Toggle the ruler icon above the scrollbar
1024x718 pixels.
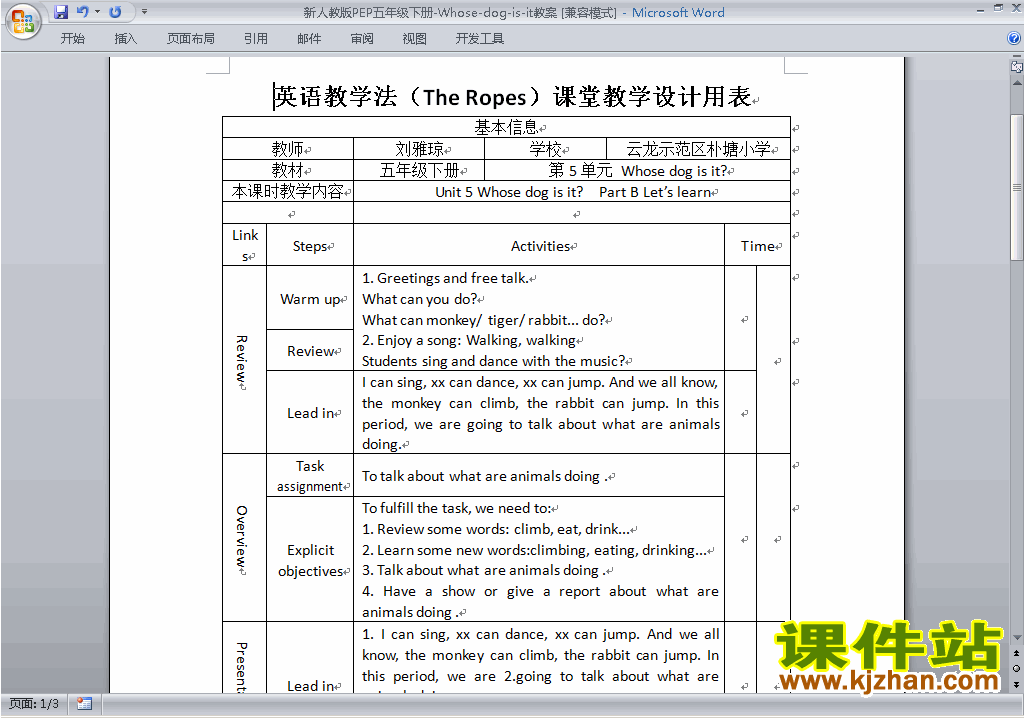tap(1016, 66)
